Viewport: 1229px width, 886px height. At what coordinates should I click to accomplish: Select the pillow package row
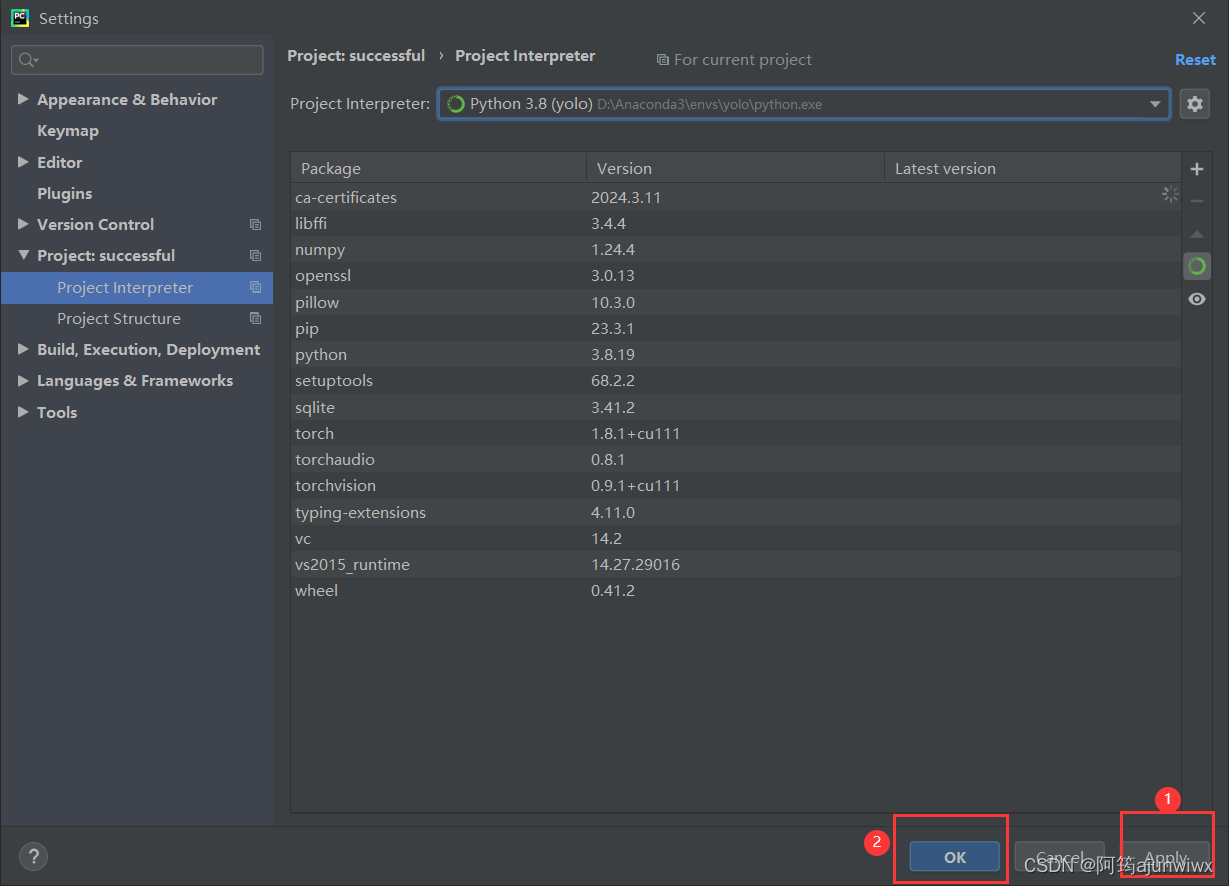coord(736,302)
